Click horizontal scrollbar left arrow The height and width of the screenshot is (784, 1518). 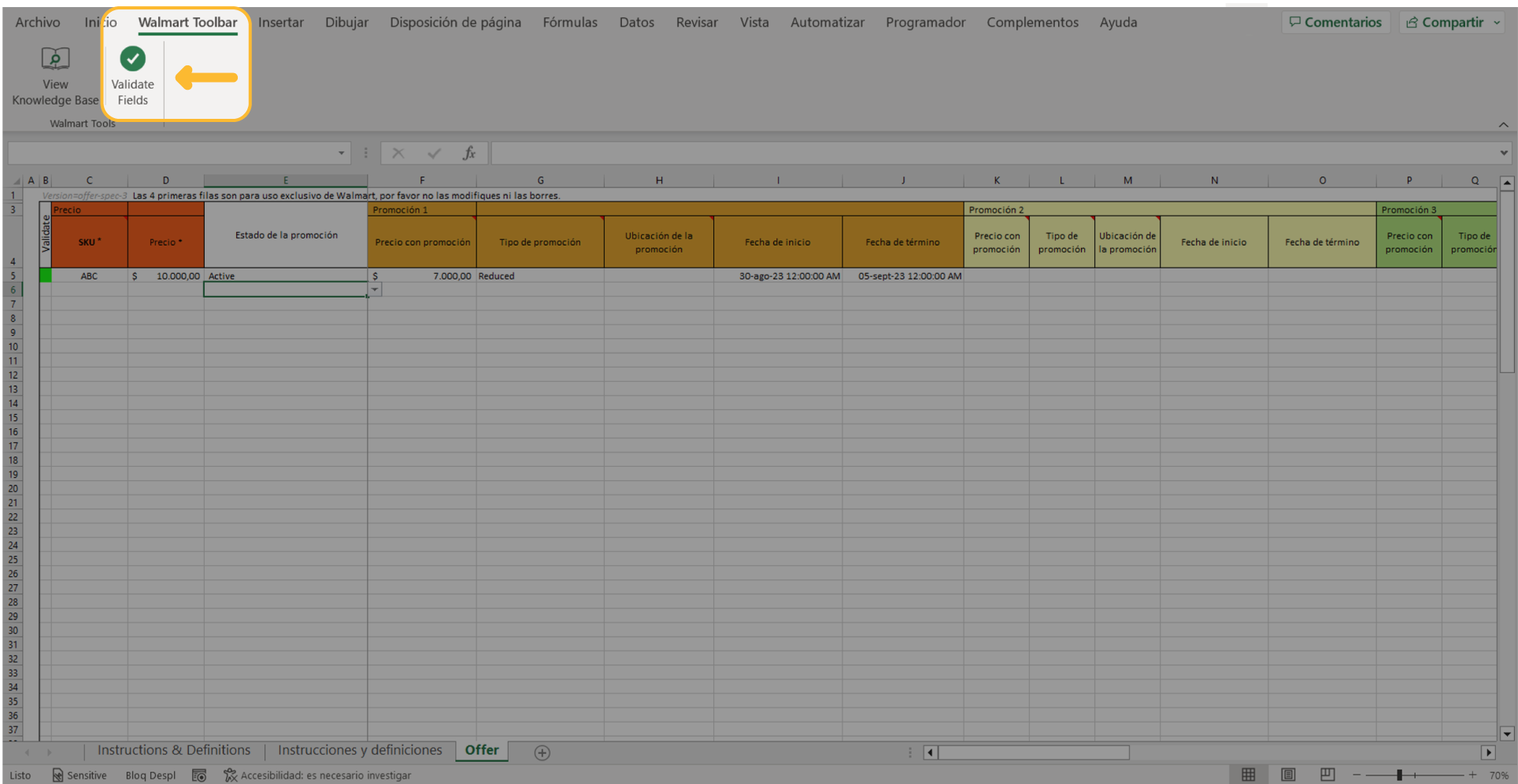point(930,753)
